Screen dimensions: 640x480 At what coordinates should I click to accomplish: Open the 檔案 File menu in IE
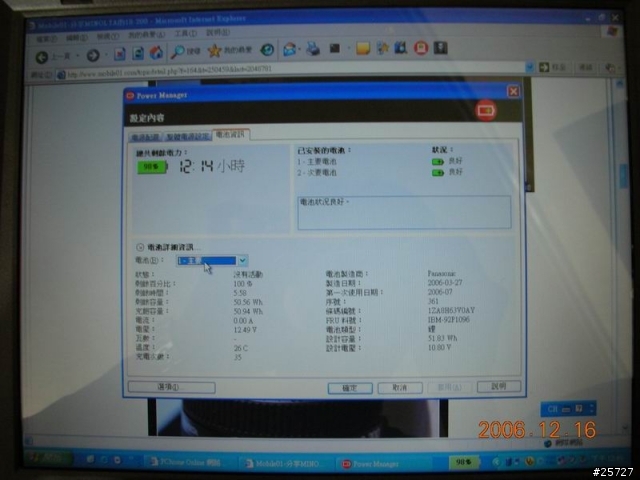(x=46, y=39)
